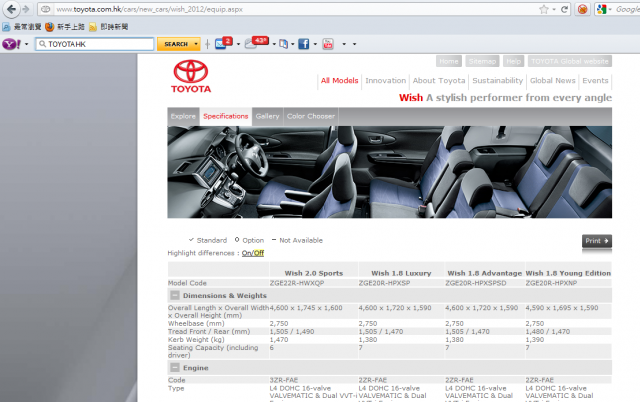Click the Wish 1.8 Luxury column header
Screen dimensions: 640x402
(x=401, y=273)
